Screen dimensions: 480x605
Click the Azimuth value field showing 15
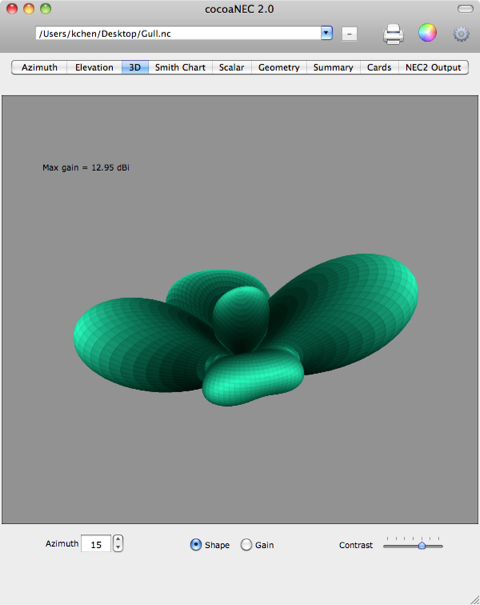tap(96, 544)
